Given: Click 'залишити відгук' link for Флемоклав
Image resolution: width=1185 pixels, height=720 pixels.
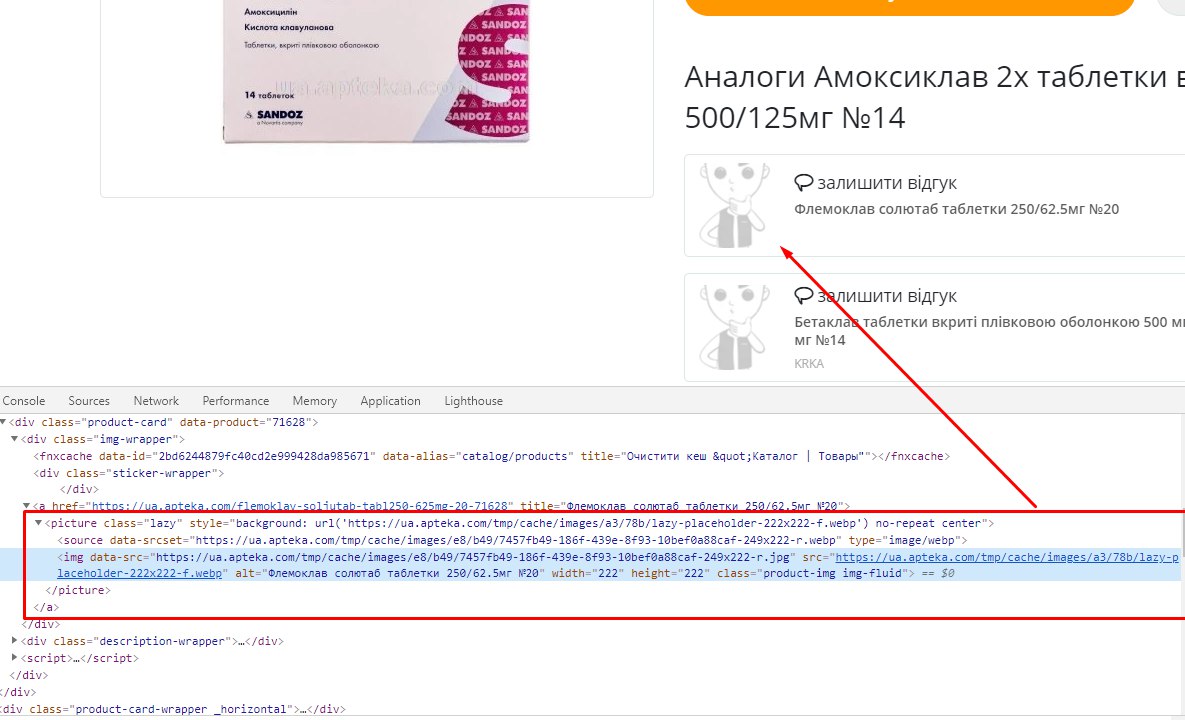Looking at the screenshot, I should click(886, 183).
